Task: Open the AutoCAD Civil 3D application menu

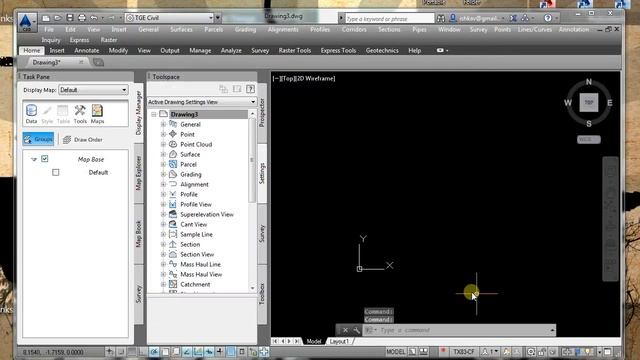Action: (x=27, y=22)
